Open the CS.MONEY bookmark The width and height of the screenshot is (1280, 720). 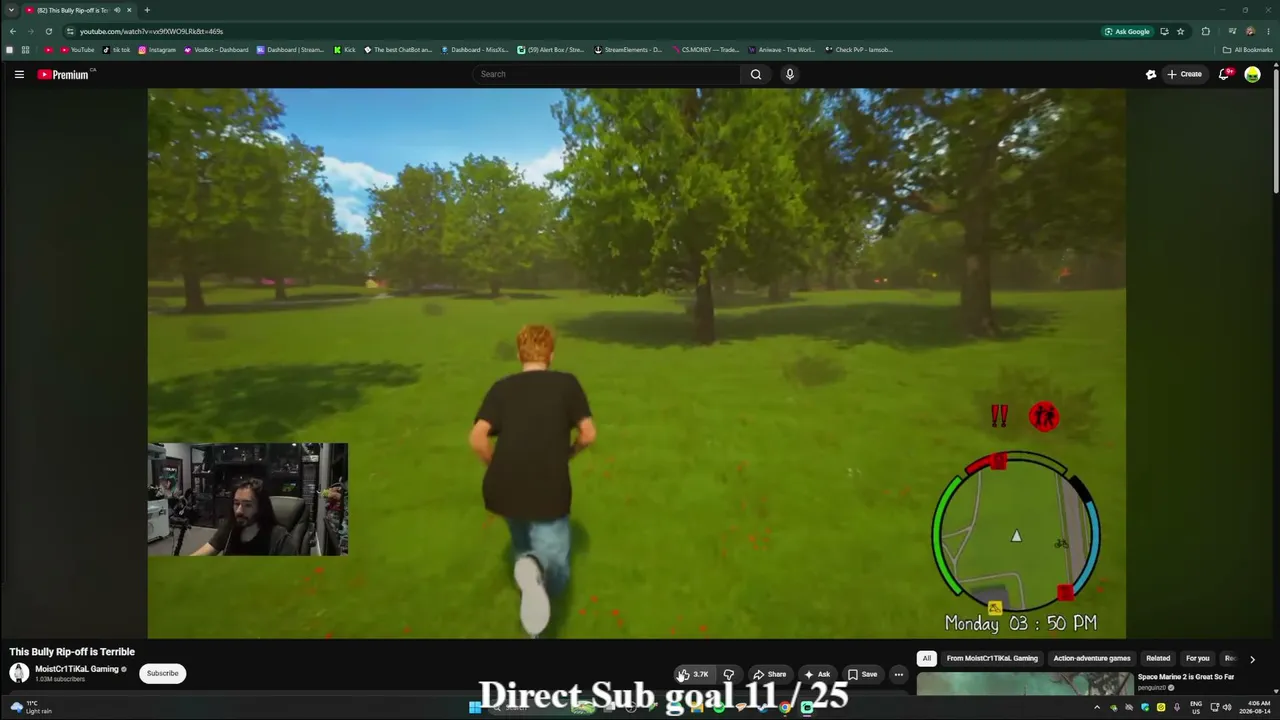tap(704, 50)
